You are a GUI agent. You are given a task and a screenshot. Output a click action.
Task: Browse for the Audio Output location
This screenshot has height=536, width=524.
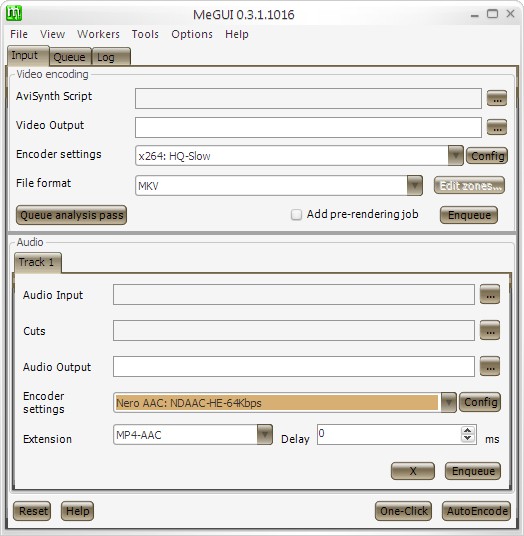(x=490, y=366)
